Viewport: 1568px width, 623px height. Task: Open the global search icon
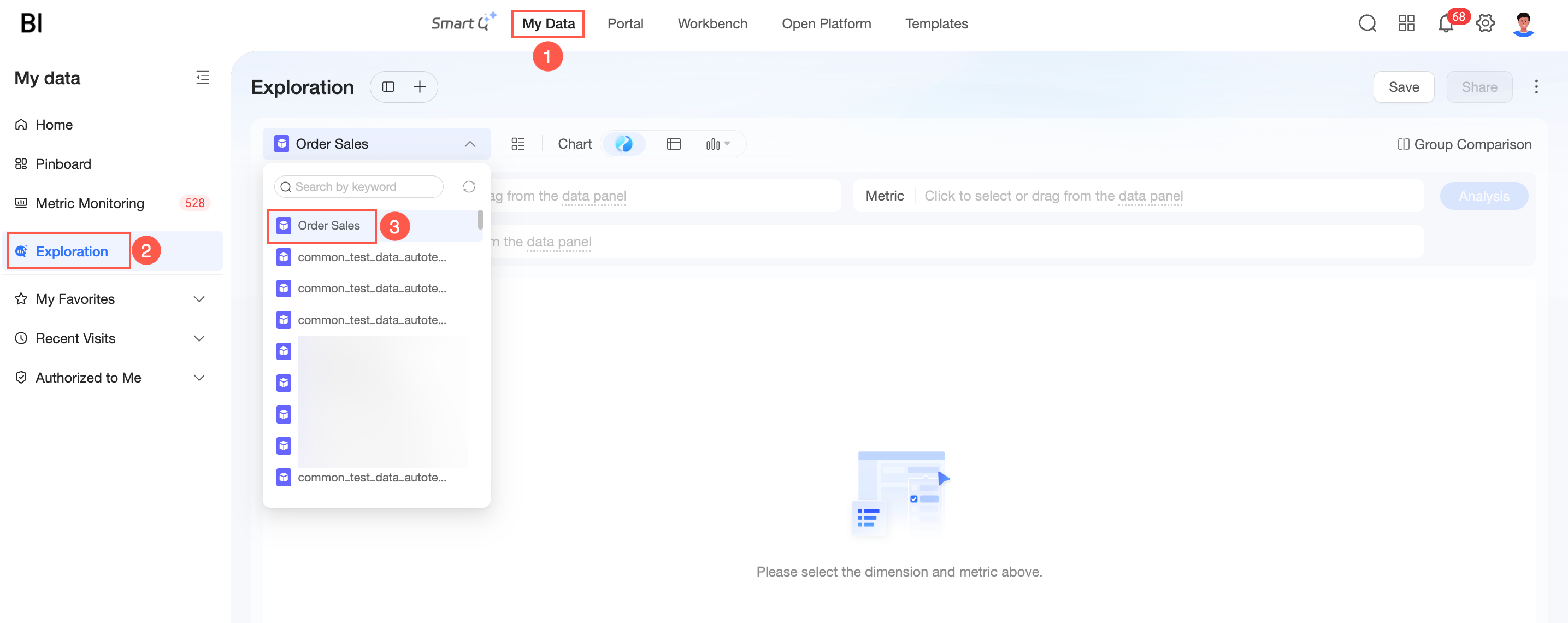point(1367,23)
